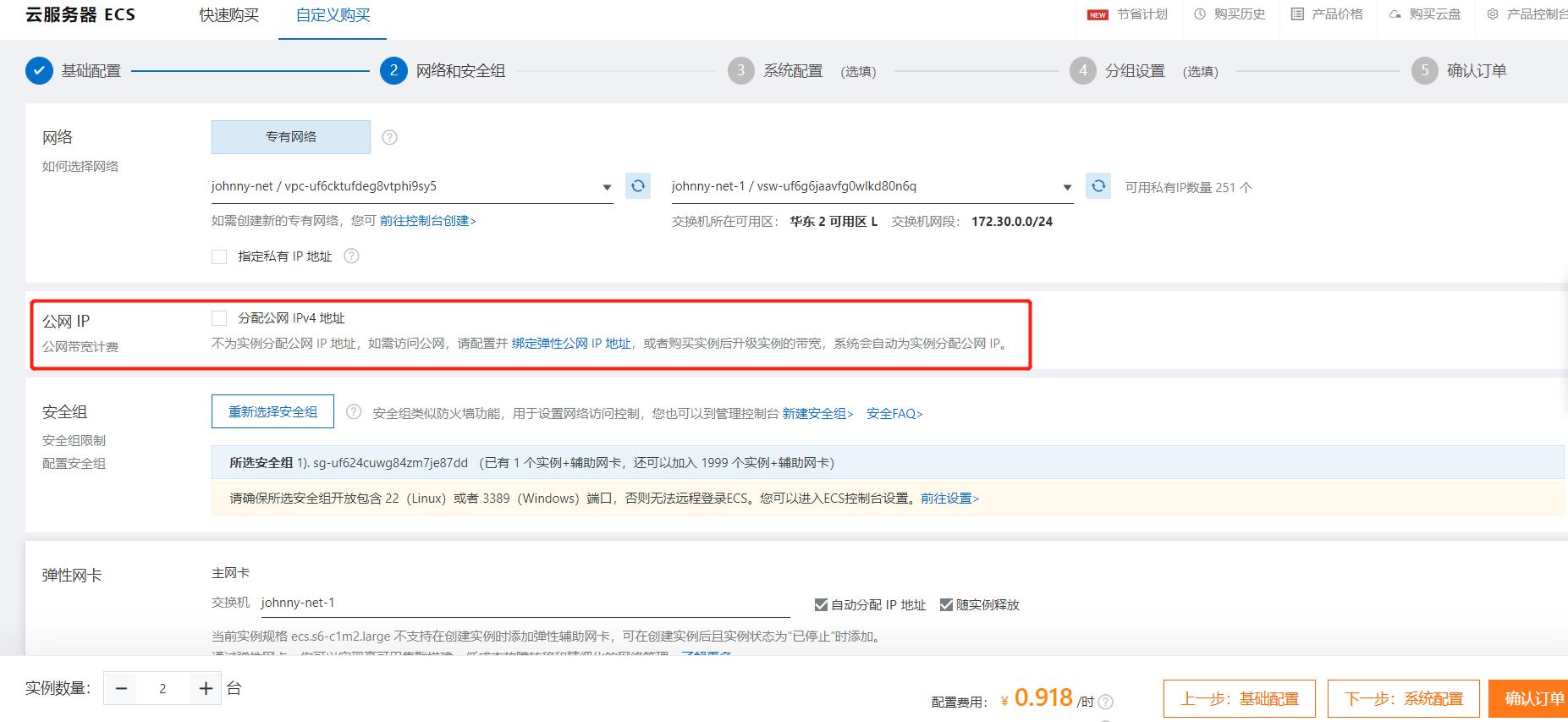The image size is (1568, 722).
Task: Click 公网带宽计费 link
Action: (80, 347)
